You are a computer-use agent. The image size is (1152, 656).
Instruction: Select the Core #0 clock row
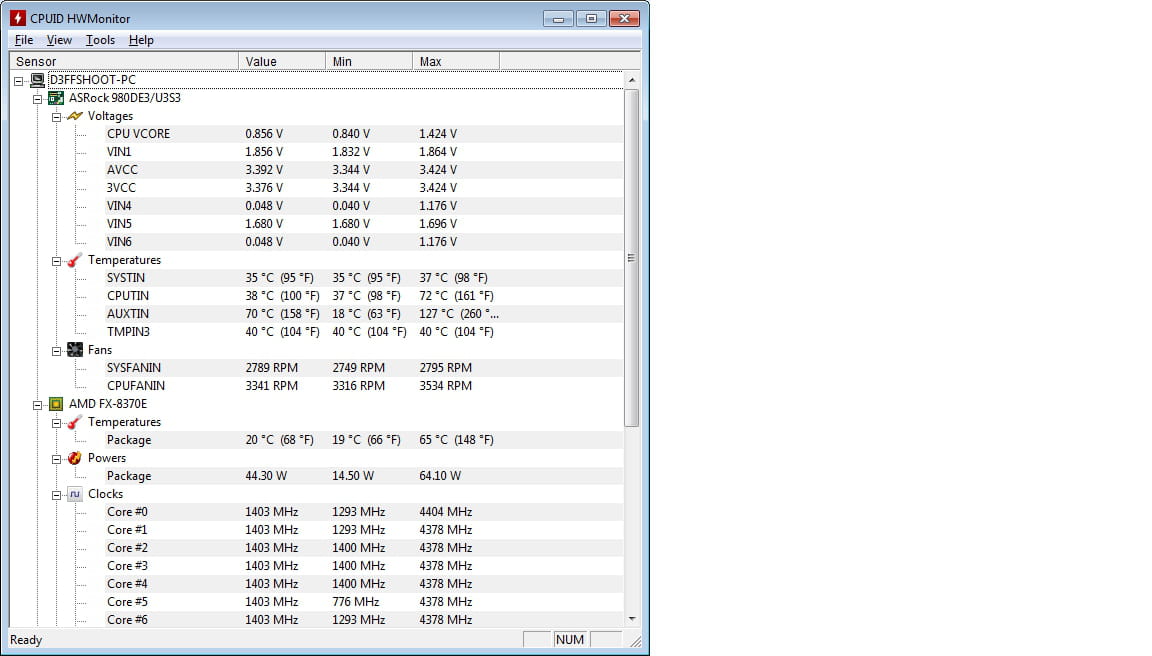(364, 512)
